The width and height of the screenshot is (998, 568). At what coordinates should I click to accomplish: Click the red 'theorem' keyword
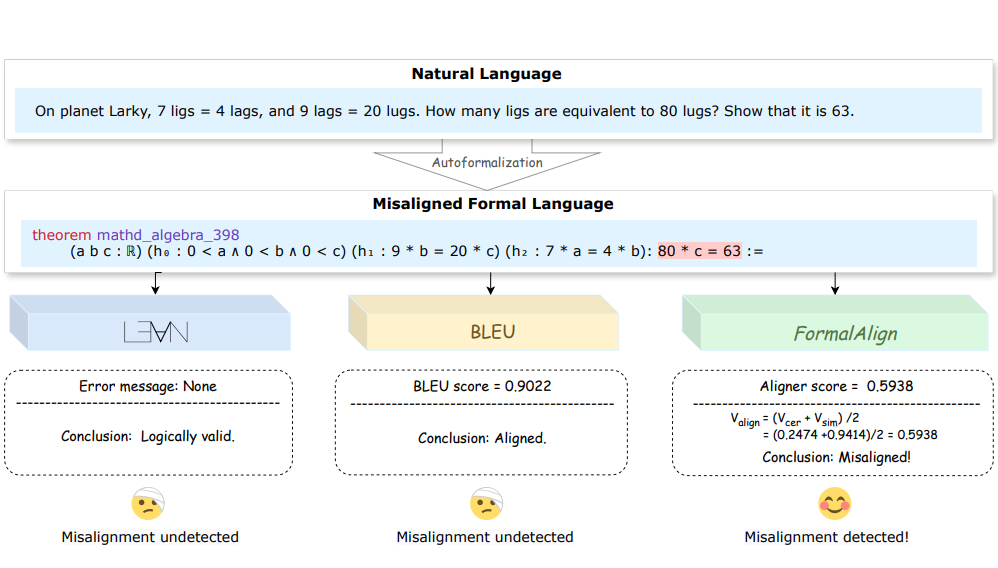coord(62,235)
